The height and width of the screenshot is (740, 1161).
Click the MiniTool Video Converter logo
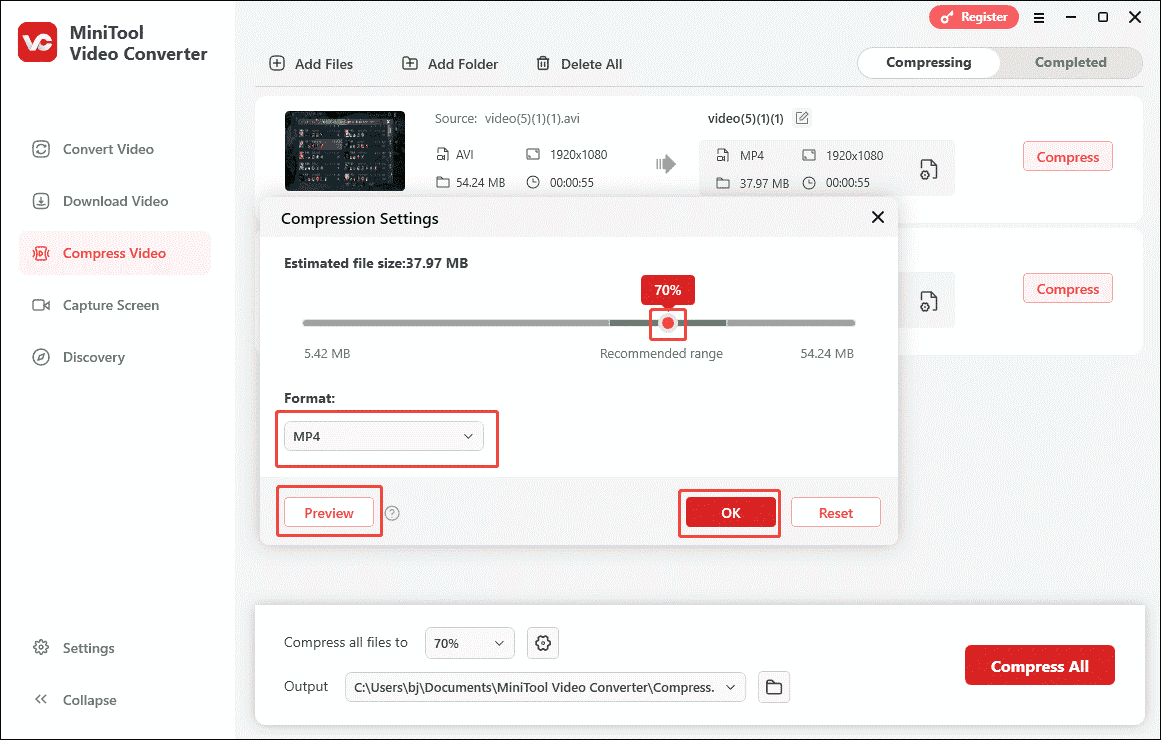click(38, 42)
